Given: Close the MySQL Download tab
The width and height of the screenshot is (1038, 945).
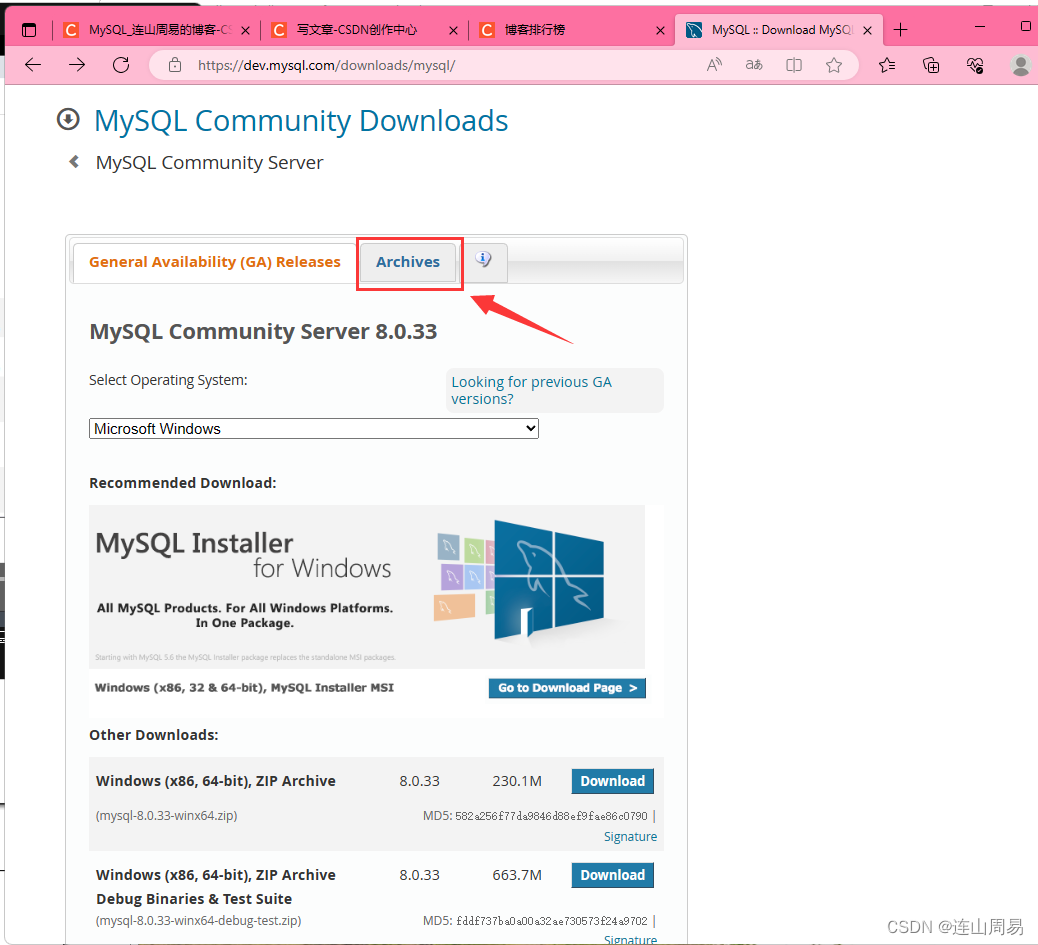Looking at the screenshot, I should pos(868,30).
